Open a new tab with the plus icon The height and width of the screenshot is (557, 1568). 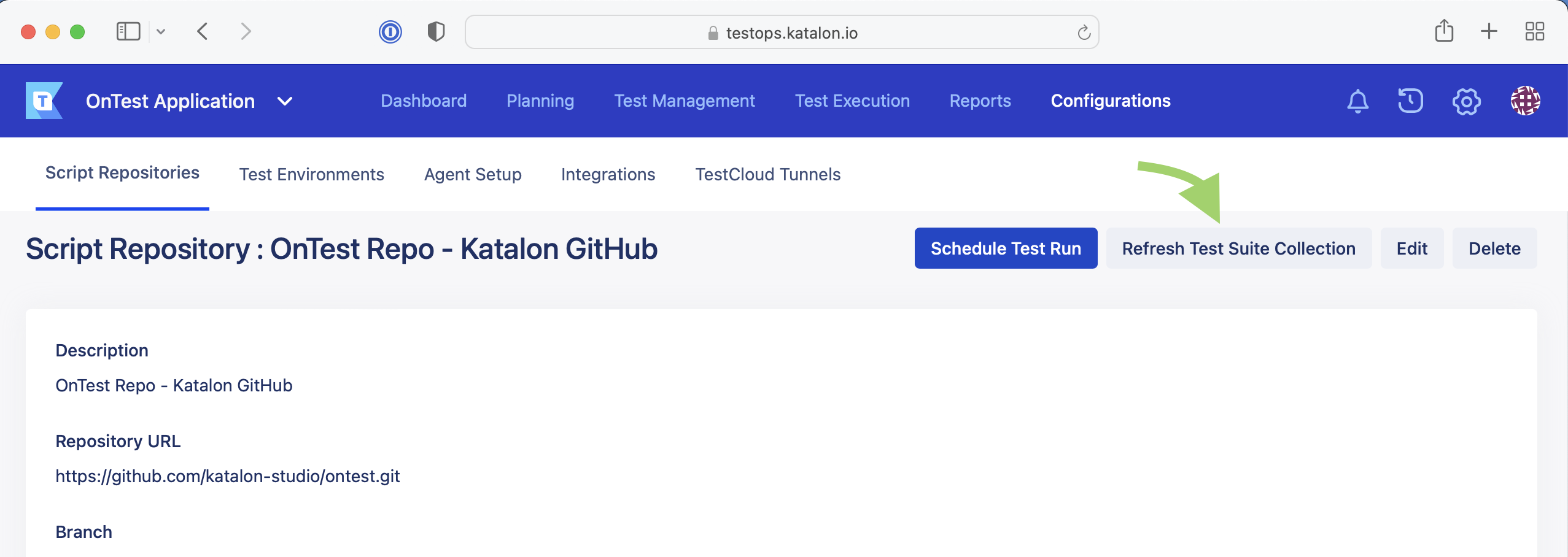pyautogui.click(x=1489, y=31)
